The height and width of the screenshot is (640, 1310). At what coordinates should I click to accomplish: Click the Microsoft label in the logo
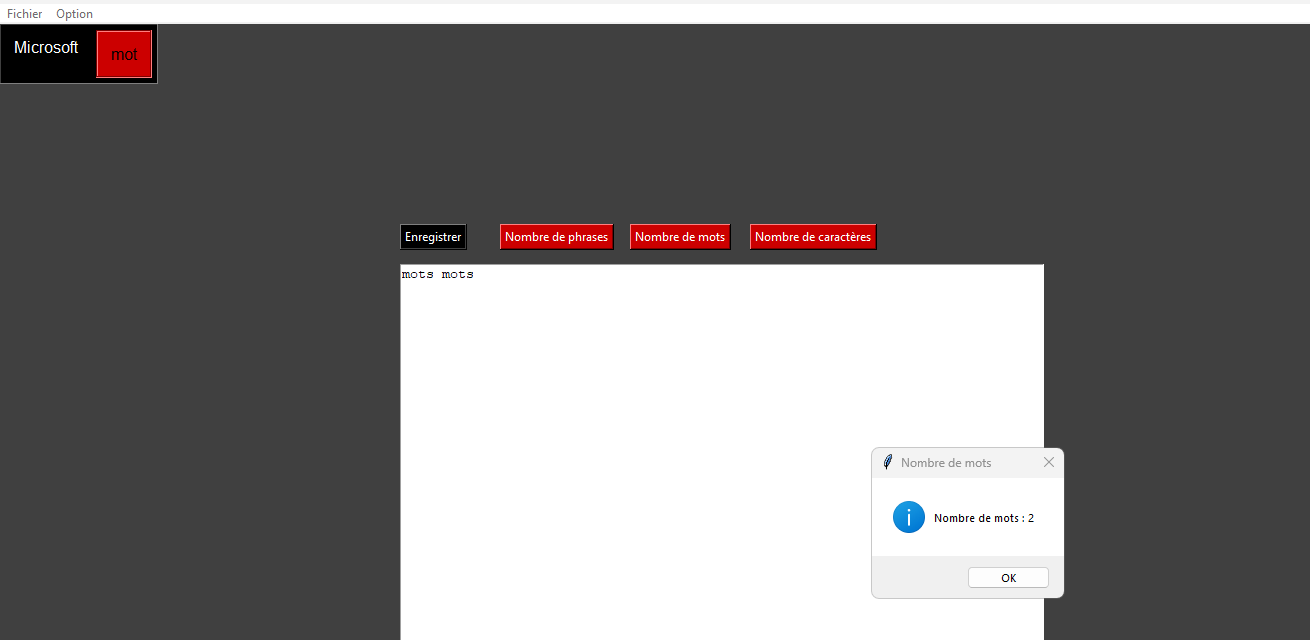coord(46,48)
